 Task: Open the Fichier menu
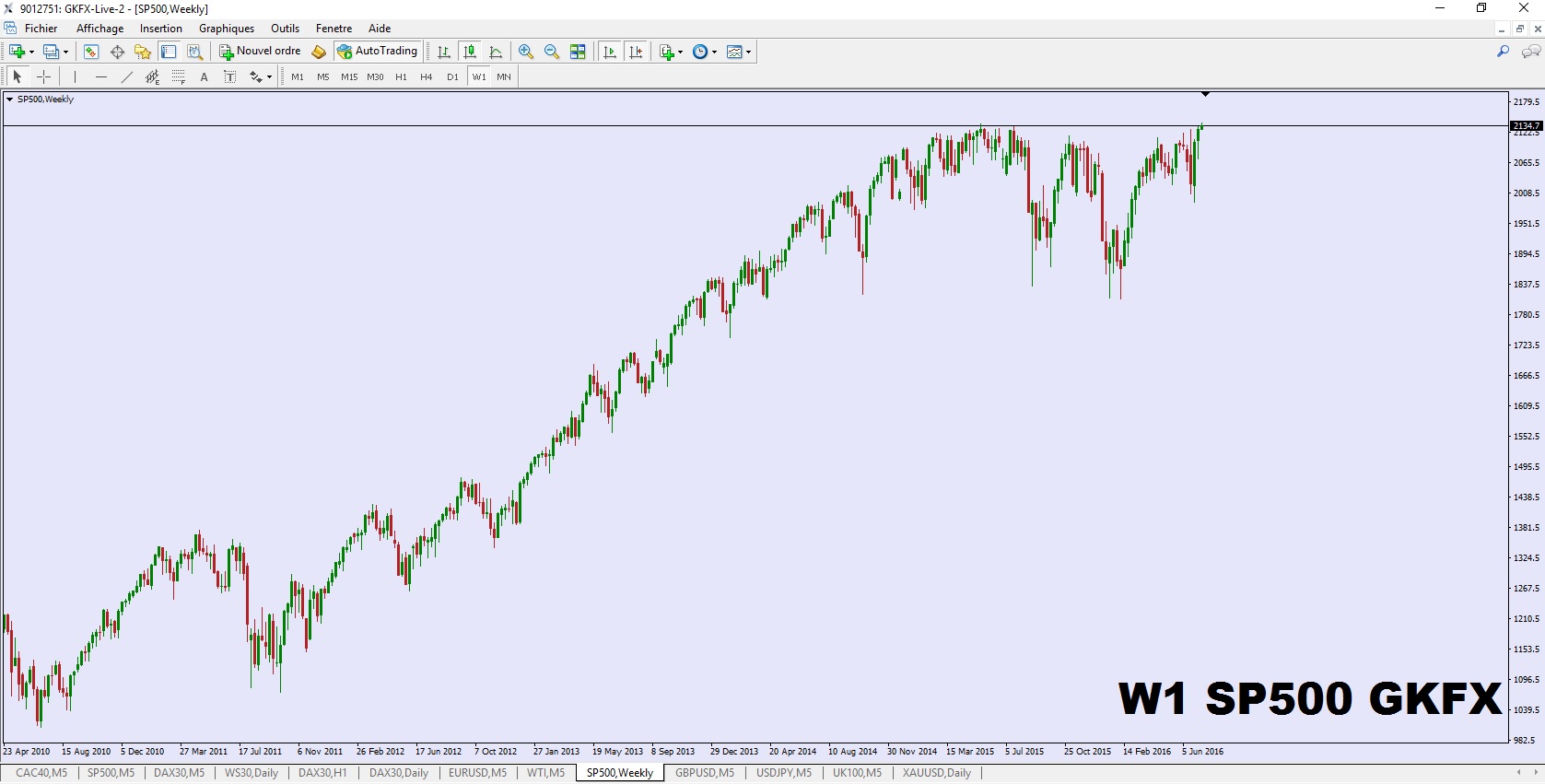tap(41, 29)
